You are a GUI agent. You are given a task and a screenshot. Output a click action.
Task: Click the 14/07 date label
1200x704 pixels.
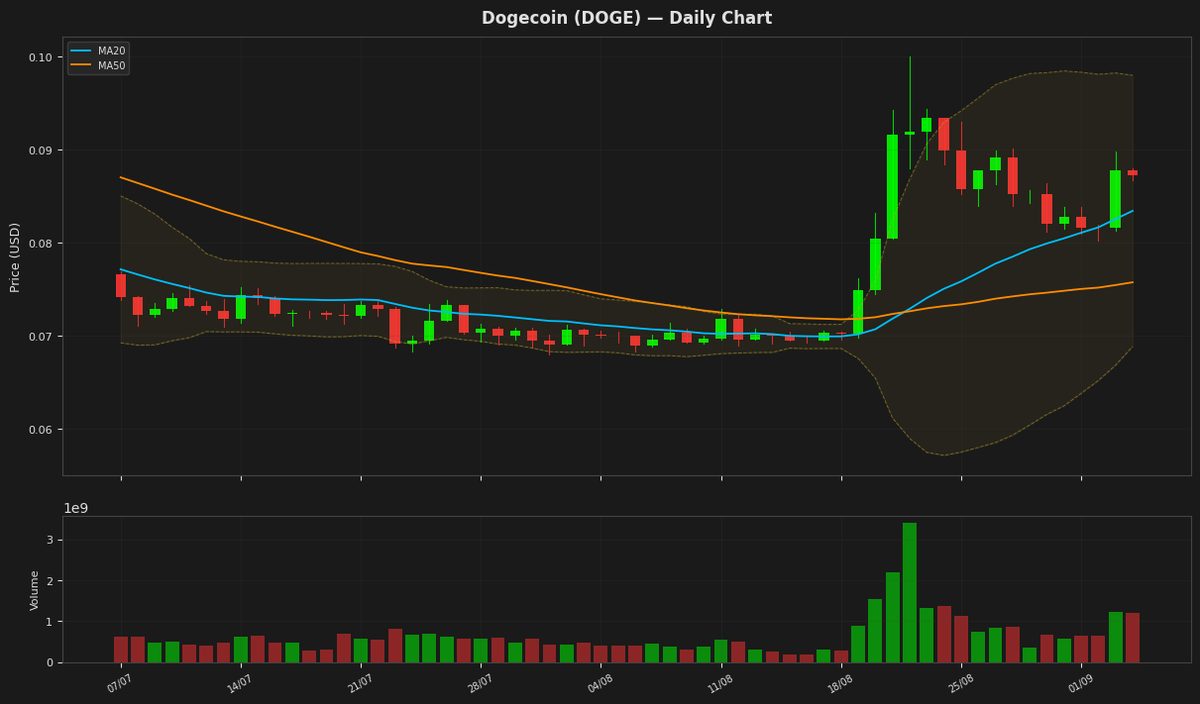click(239, 684)
